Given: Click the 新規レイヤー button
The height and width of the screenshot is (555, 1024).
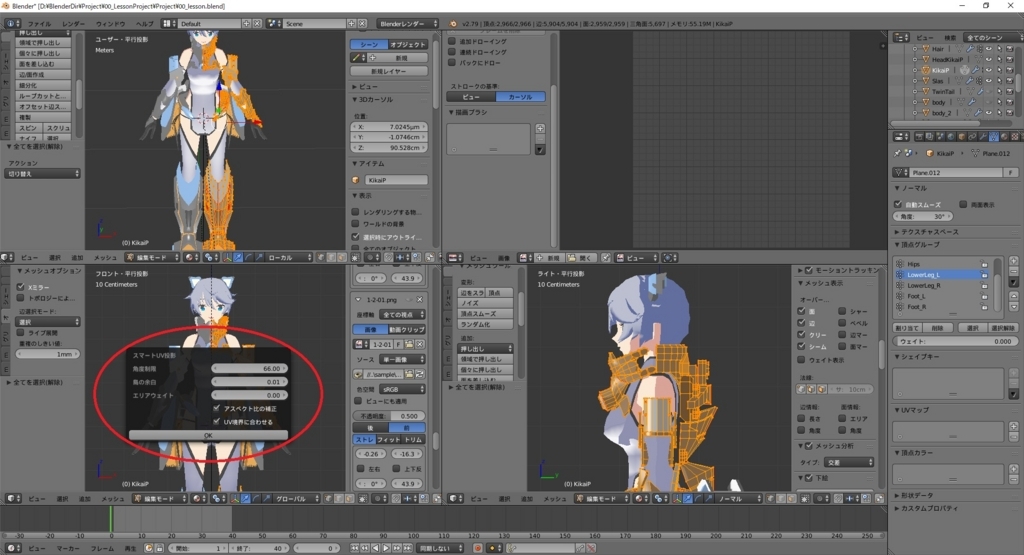Looking at the screenshot, I should 389,71.
